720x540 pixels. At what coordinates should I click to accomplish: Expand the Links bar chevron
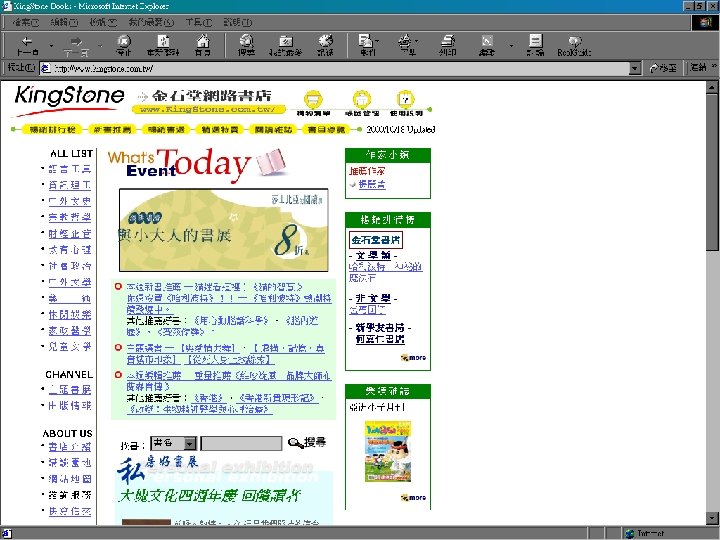coord(714,67)
